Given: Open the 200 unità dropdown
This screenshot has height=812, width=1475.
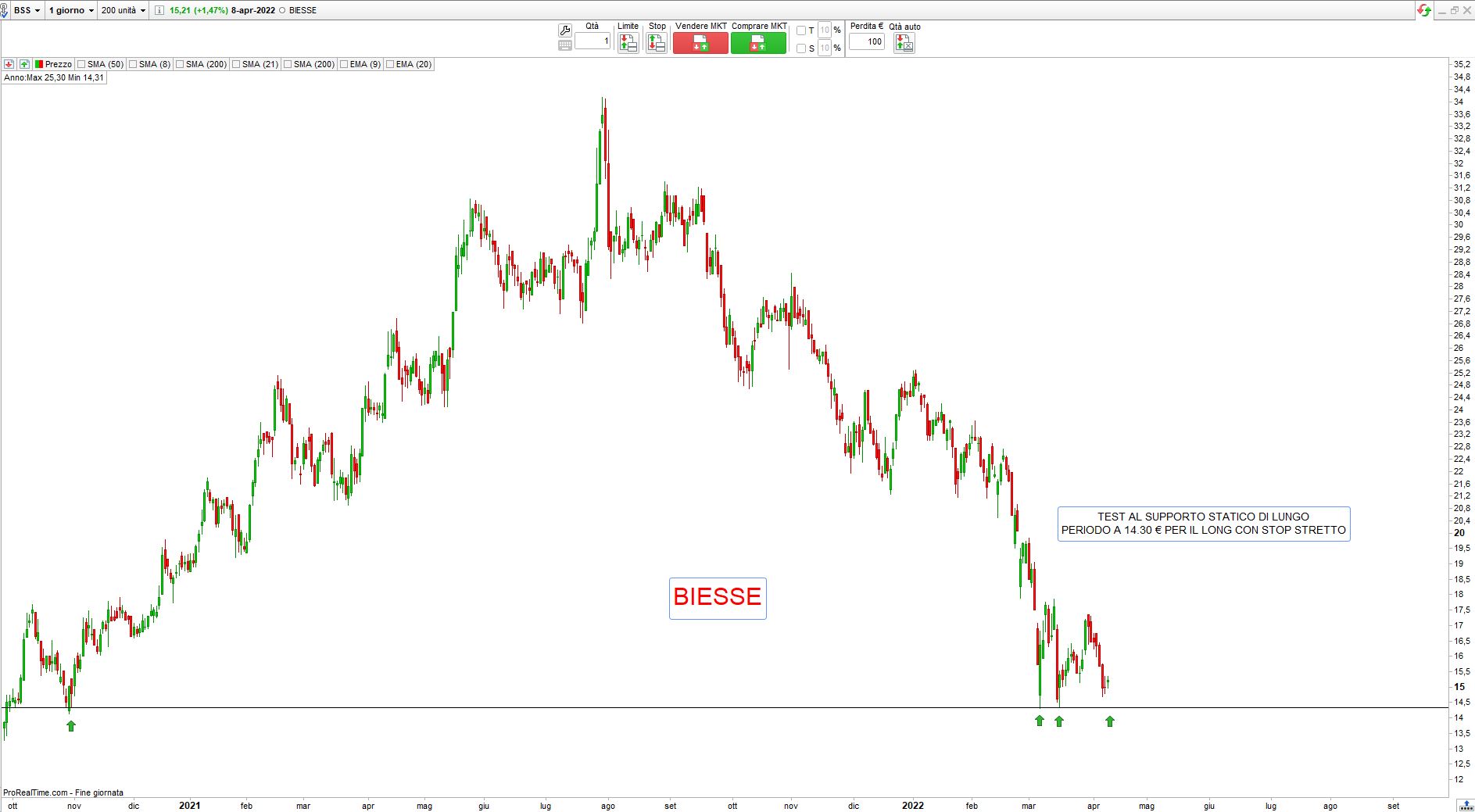Looking at the screenshot, I should click(124, 10).
